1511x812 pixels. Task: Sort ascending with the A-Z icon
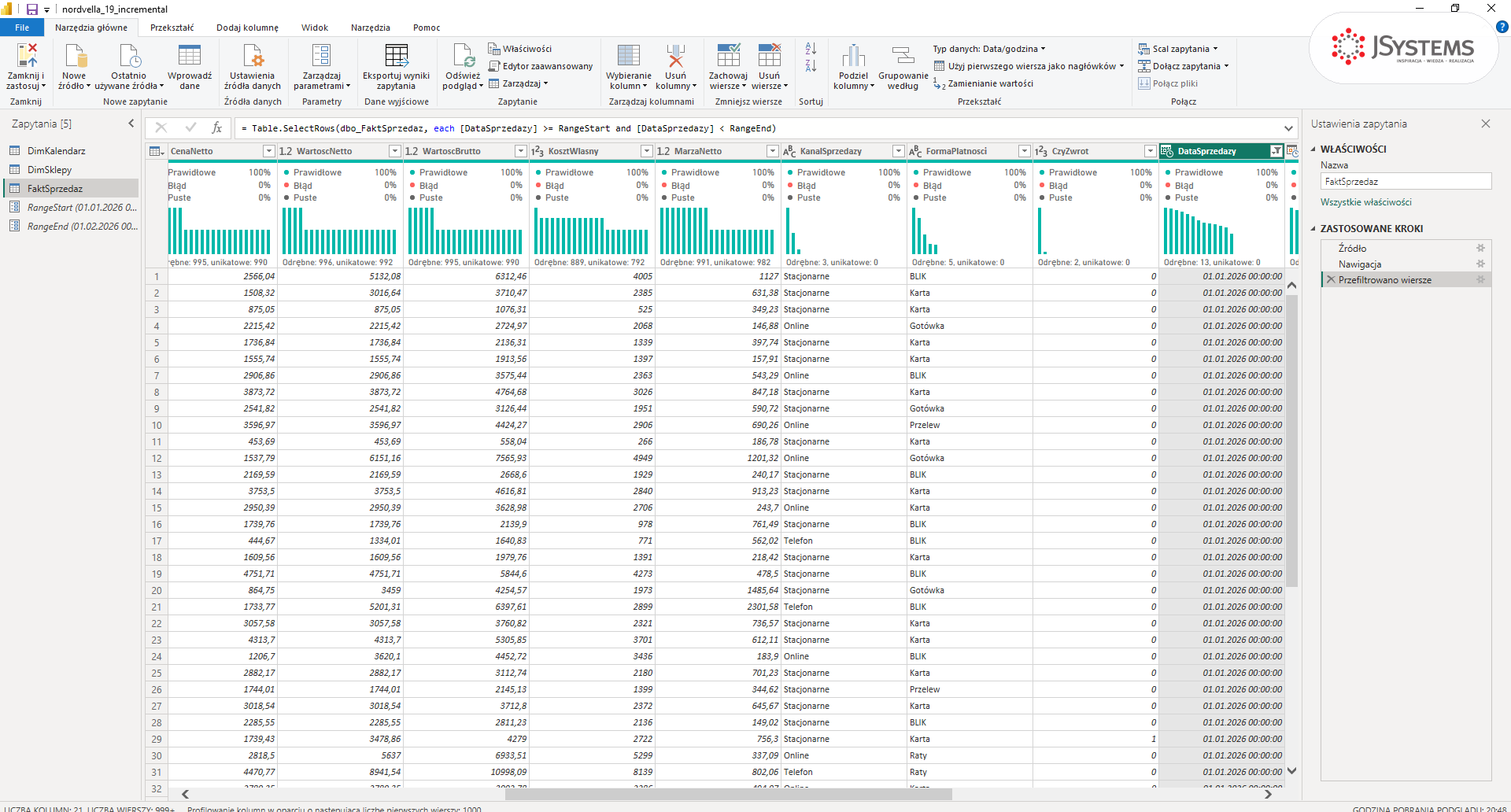click(811, 49)
